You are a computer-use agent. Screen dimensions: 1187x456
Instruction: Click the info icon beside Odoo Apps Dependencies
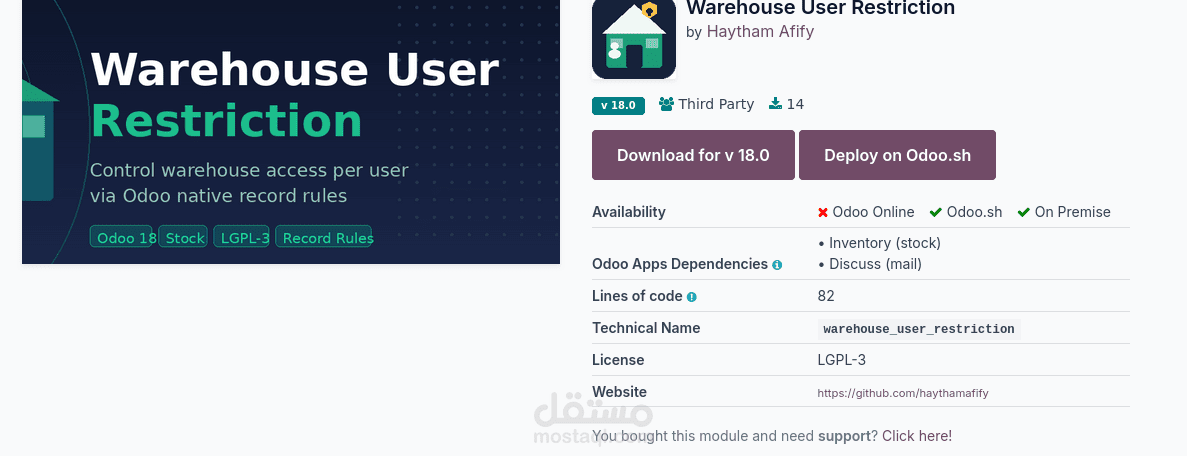tap(777, 265)
